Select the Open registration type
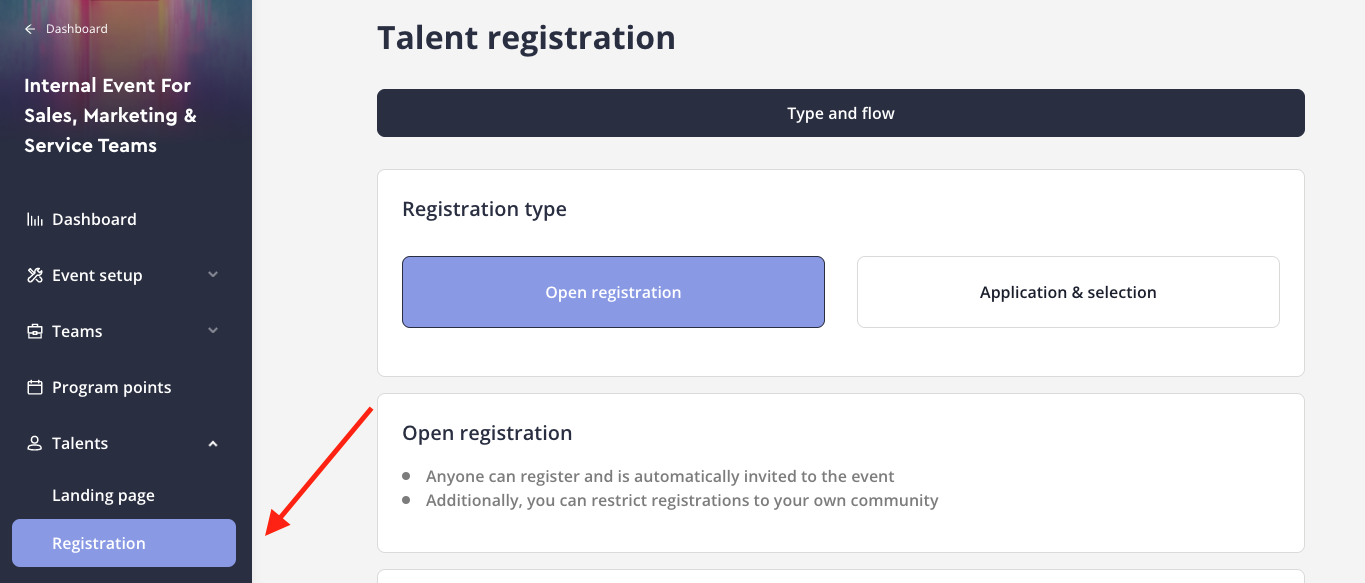This screenshot has height=583, width=1365. pos(613,292)
